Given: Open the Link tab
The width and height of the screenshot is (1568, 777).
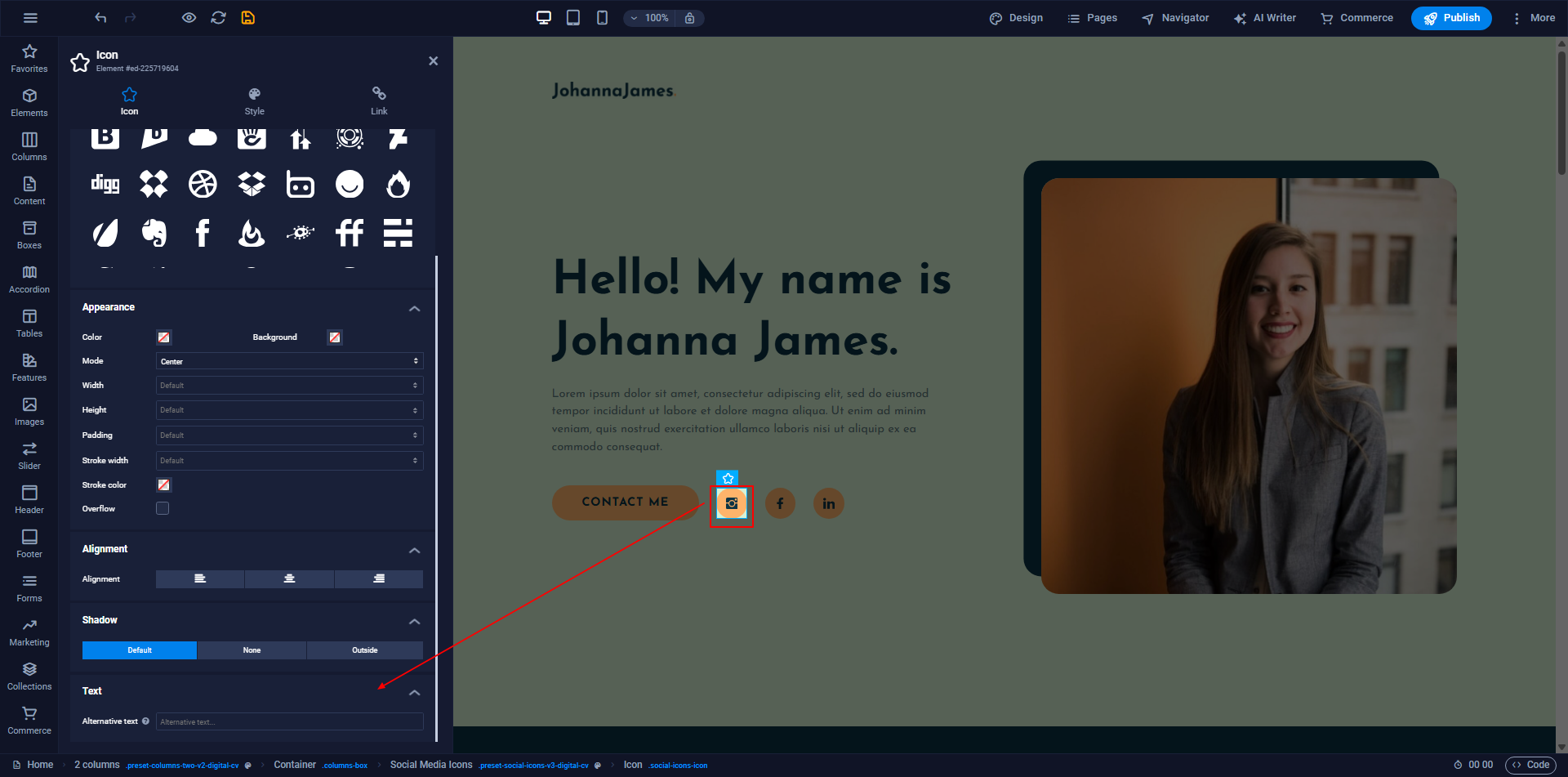Looking at the screenshot, I should 379,101.
